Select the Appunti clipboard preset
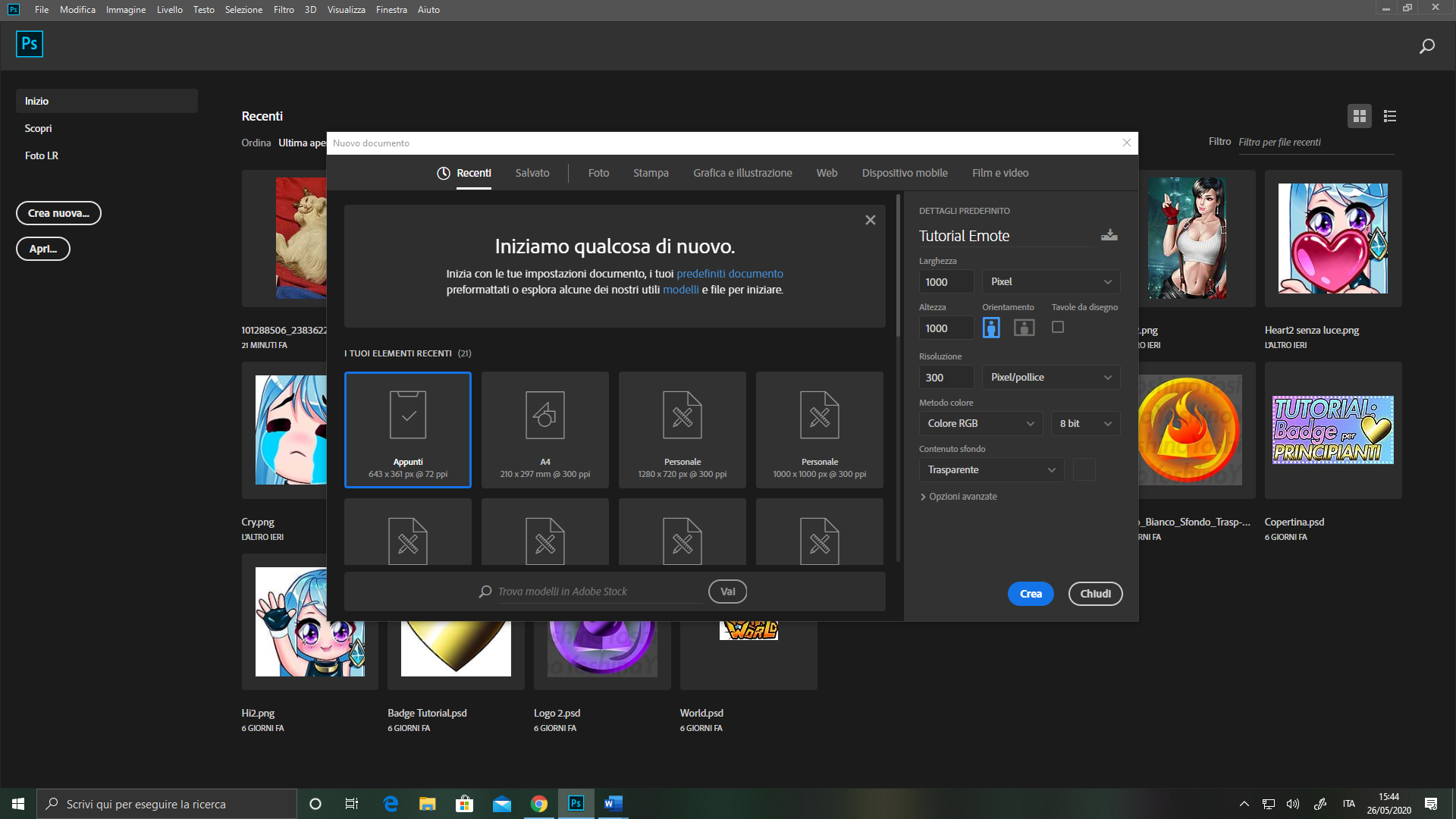Image resolution: width=1456 pixels, height=819 pixels. point(408,429)
